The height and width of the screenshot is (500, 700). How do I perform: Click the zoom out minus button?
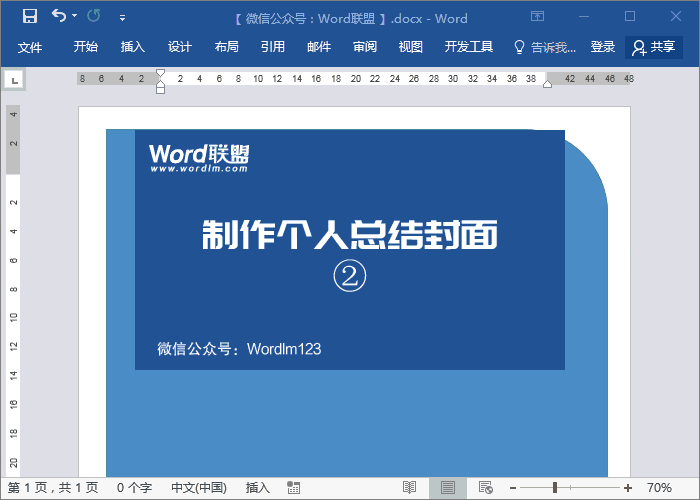click(x=513, y=488)
